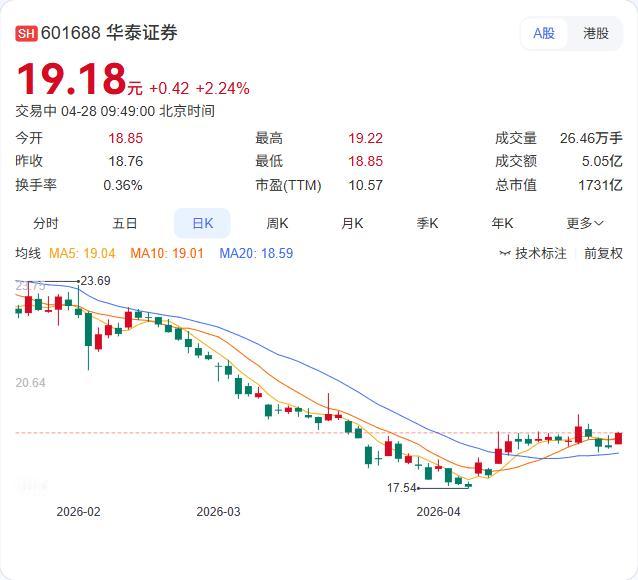Click the +2.24% change percentage
Viewport: 638px width, 580px height.
223,89
